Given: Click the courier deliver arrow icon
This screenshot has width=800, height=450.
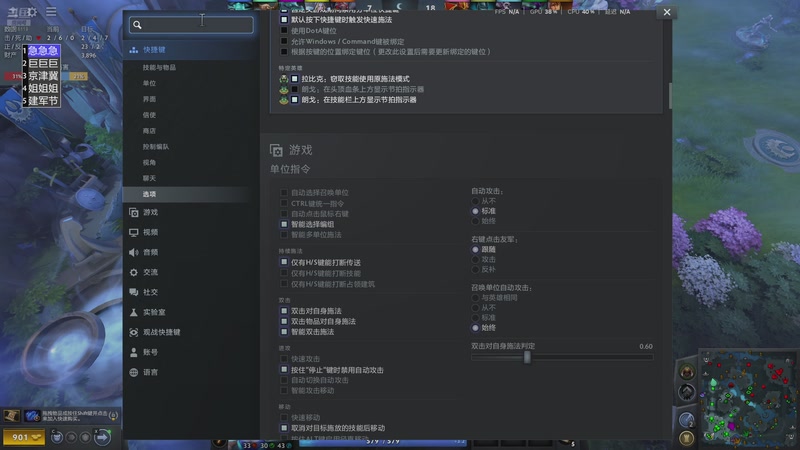Looking at the screenshot, I should pyautogui.click(x=102, y=437).
